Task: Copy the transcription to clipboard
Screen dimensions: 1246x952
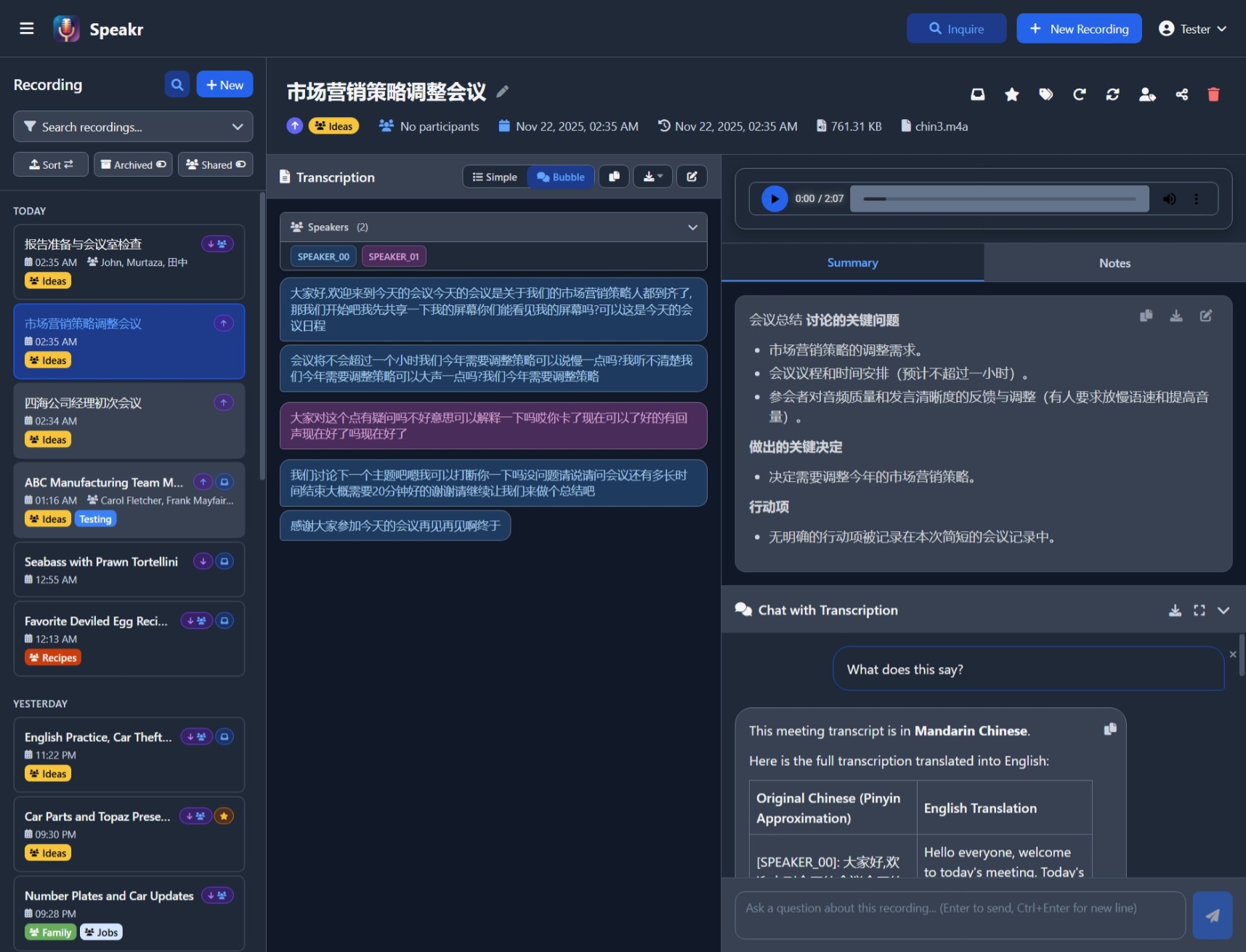Action: point(614,177)
